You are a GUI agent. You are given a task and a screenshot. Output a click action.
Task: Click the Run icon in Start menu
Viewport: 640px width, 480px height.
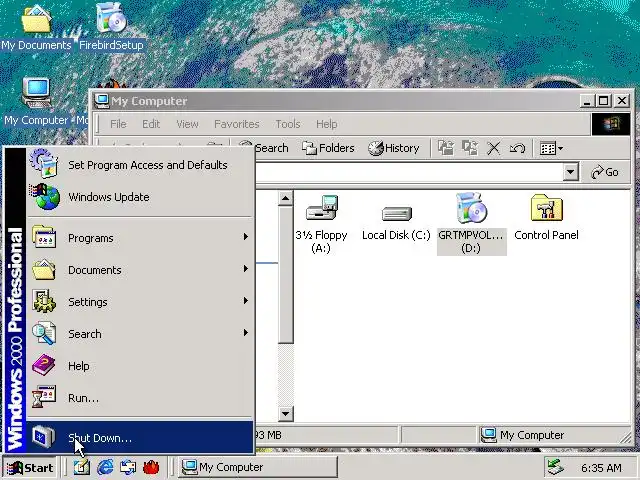[44, 397]
